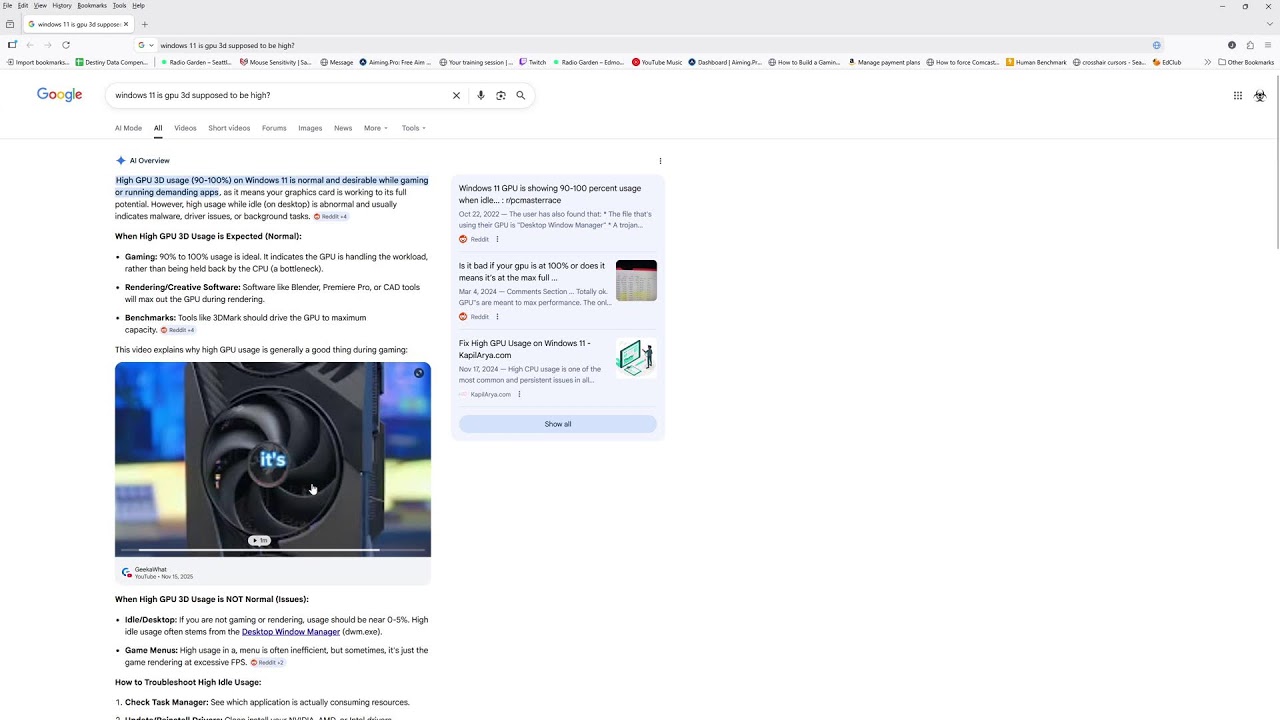Open the YouTube Music bookmark

pyautogui.click(x=657, y=62)
